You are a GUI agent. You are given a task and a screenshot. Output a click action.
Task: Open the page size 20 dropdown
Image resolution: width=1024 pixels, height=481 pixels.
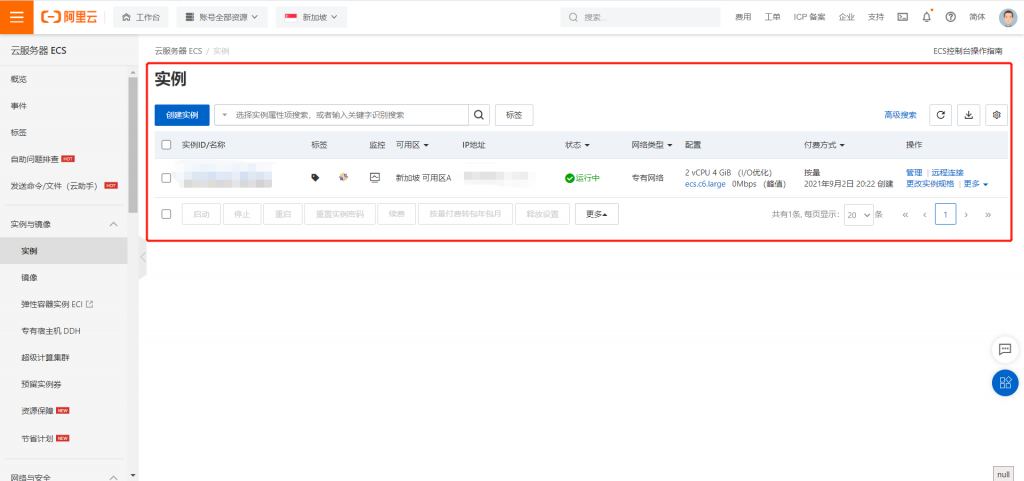coord(859,214)
